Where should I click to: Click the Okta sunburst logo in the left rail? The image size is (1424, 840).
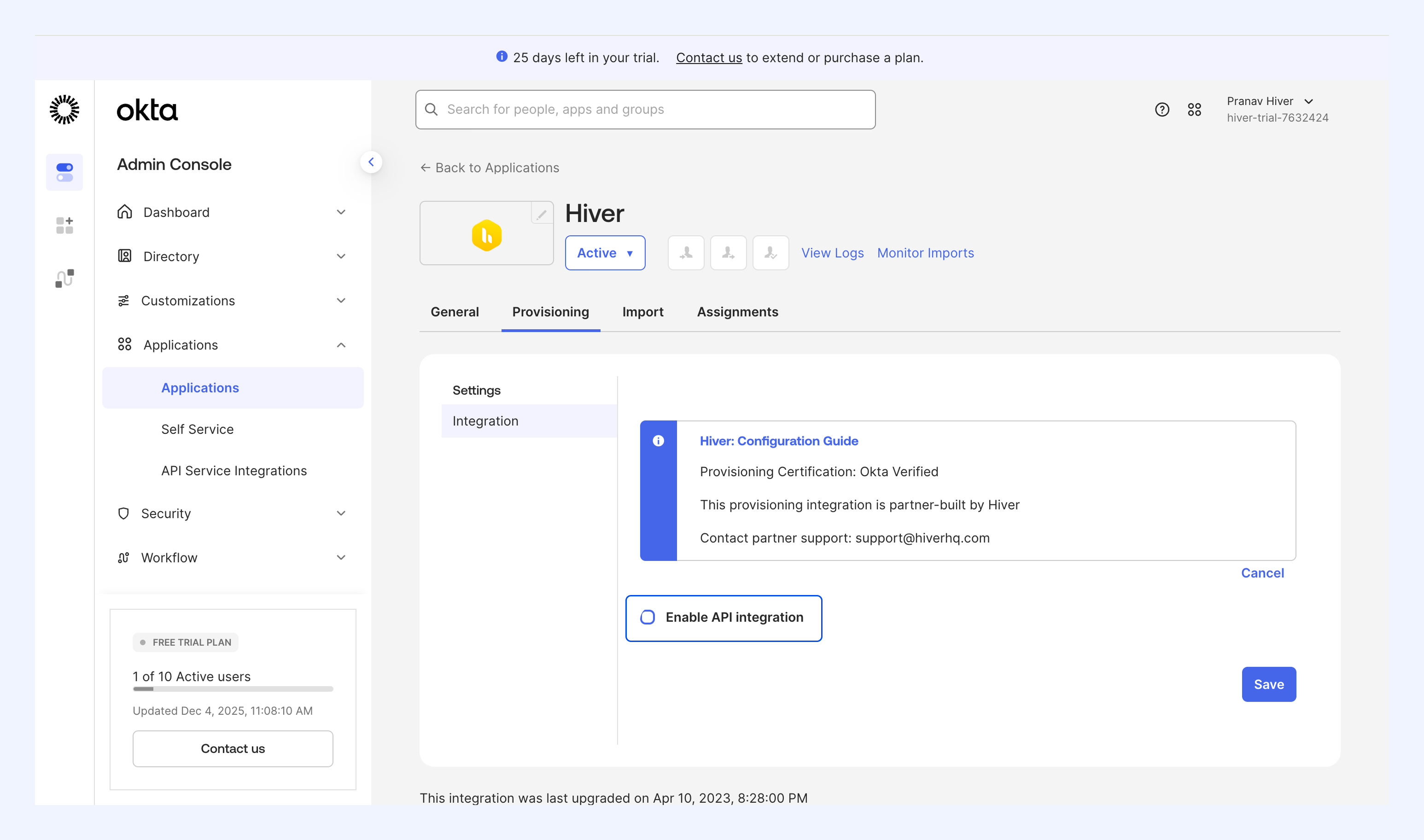[x=64, y=109]
